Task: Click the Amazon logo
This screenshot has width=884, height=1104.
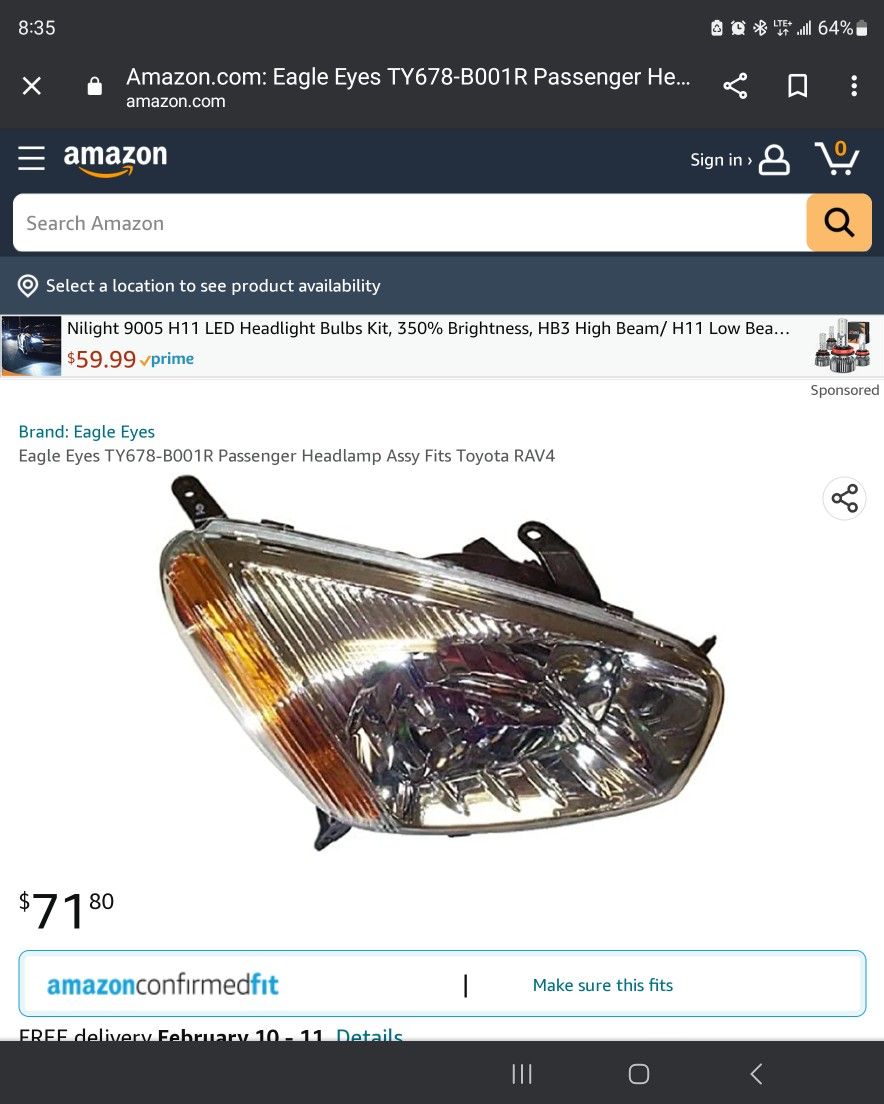Action: (115, 160)
